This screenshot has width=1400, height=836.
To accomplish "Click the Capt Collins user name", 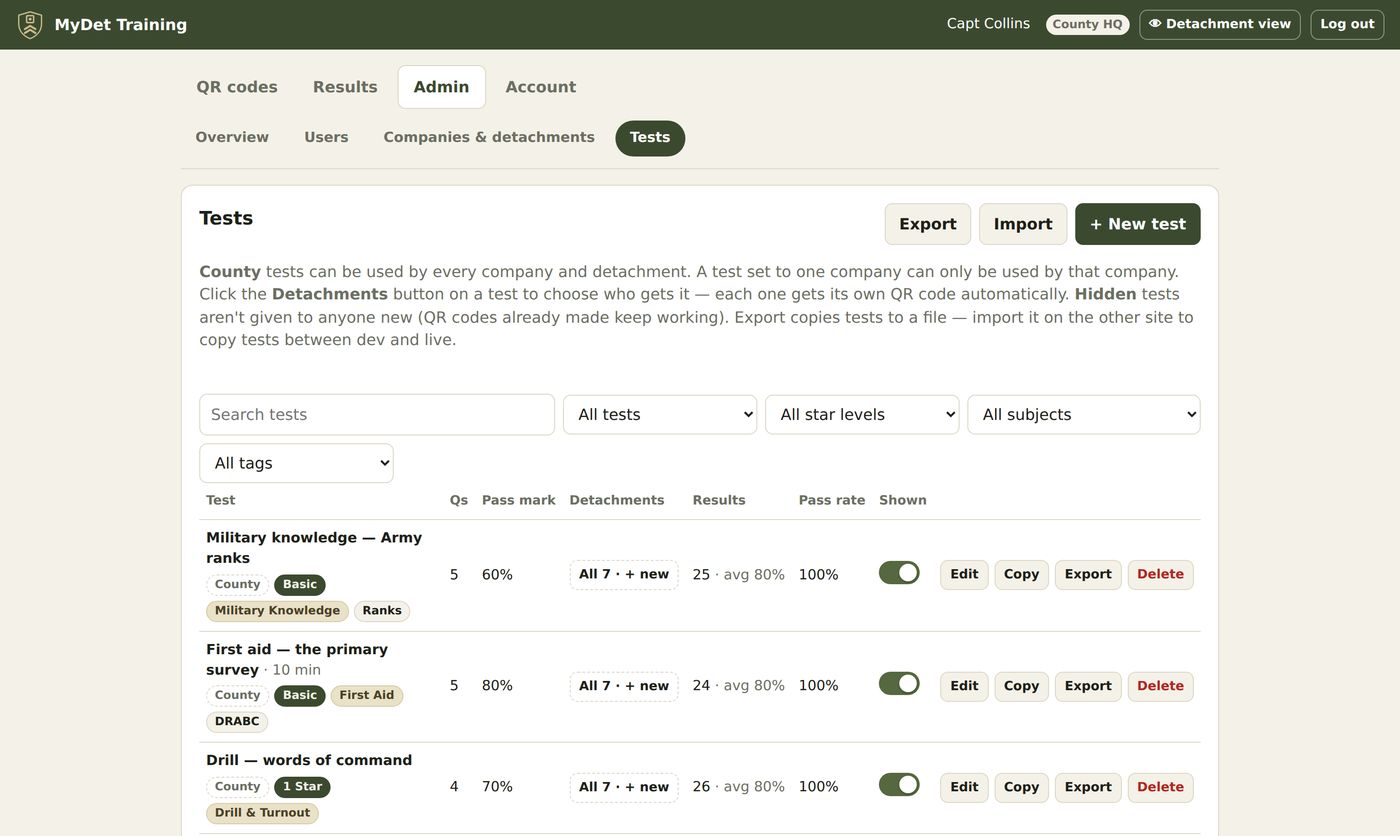I will pos(988,24).
